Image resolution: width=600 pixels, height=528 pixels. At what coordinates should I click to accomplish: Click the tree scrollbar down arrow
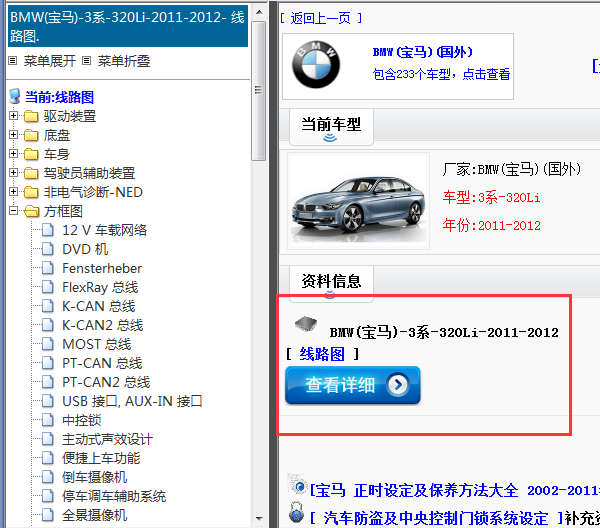coord(259,519)
